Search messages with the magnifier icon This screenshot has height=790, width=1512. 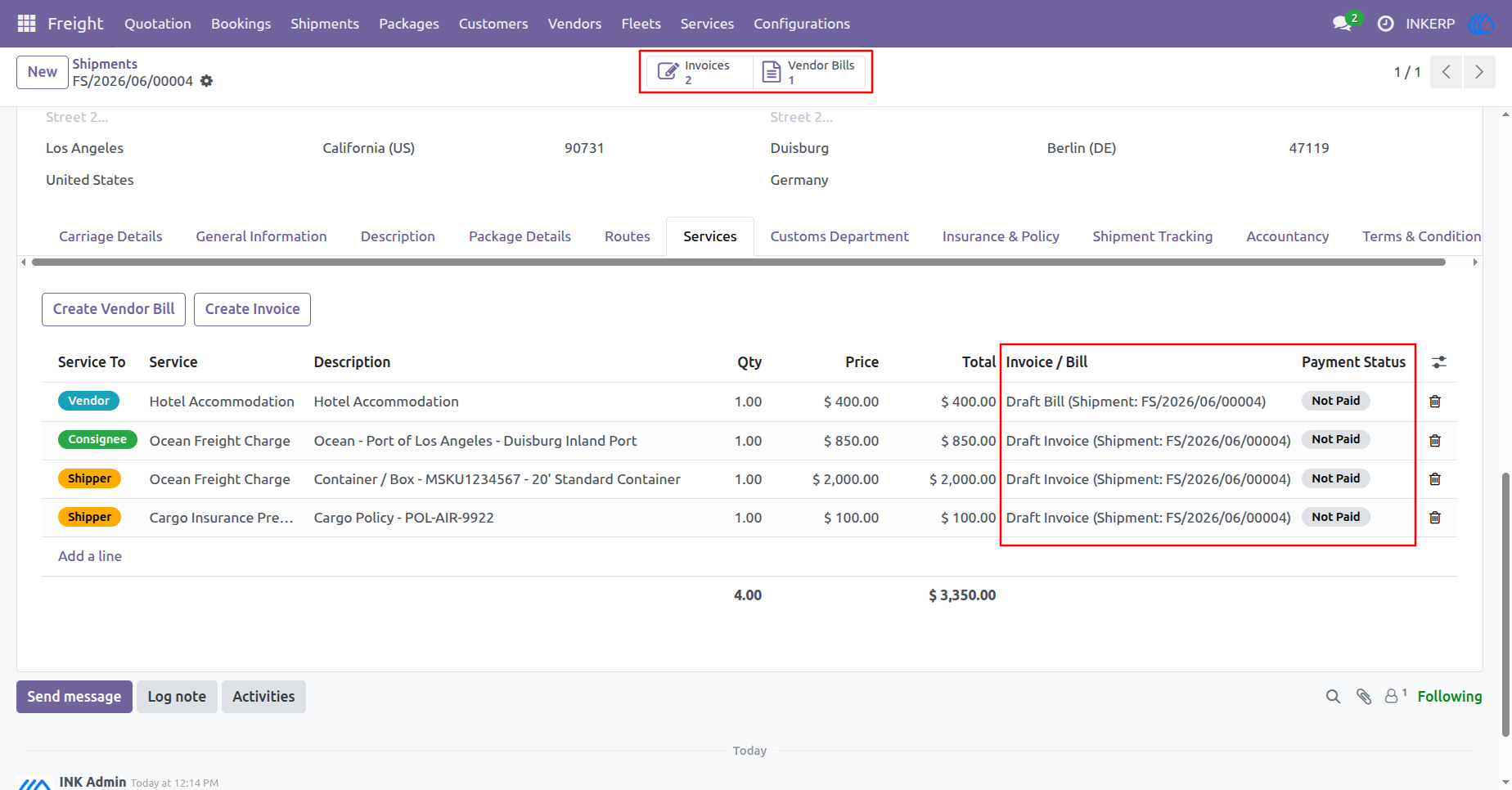(x=1333, y=697)
